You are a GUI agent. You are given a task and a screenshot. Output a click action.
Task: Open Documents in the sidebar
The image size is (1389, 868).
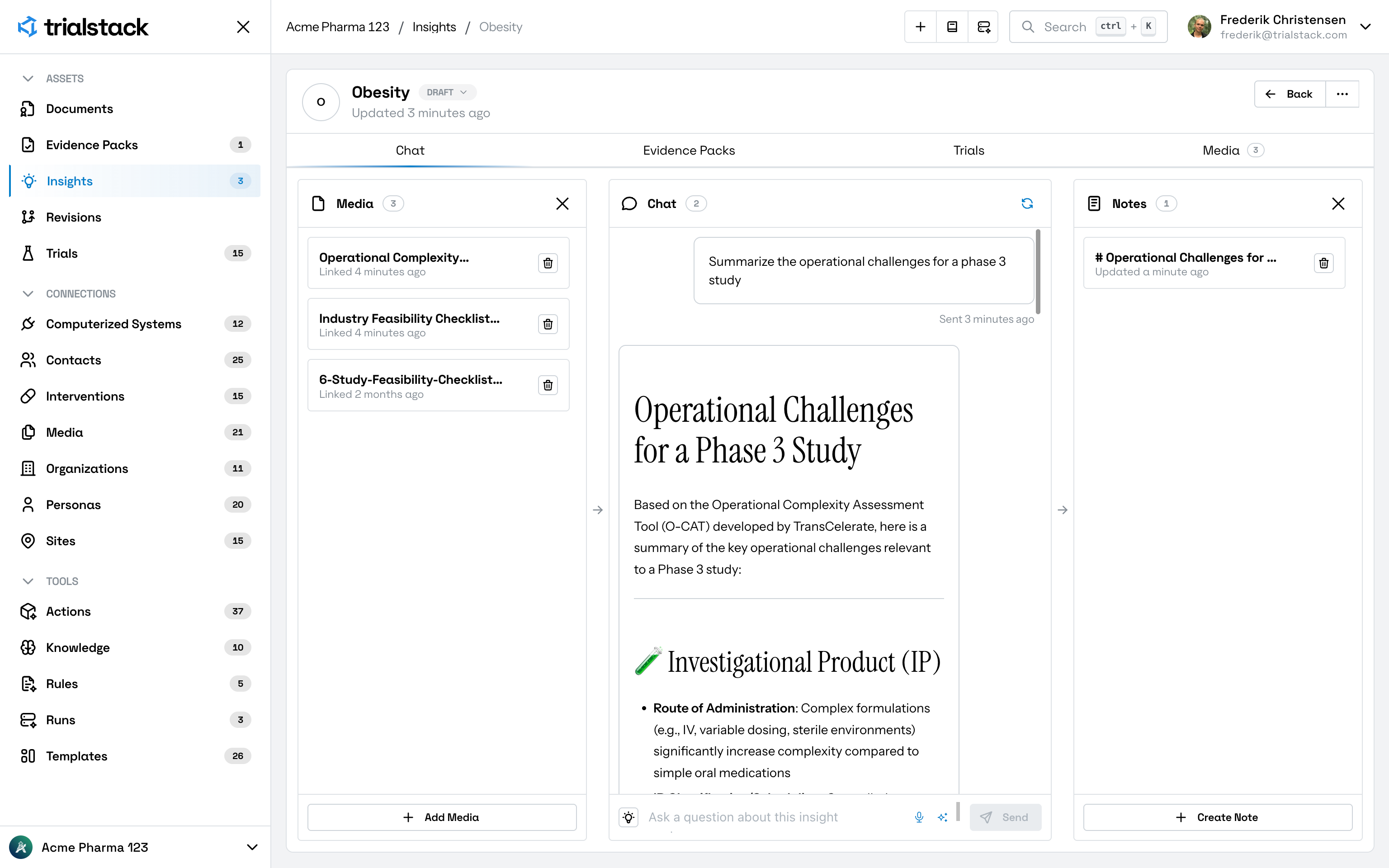(x=136, y=108)
